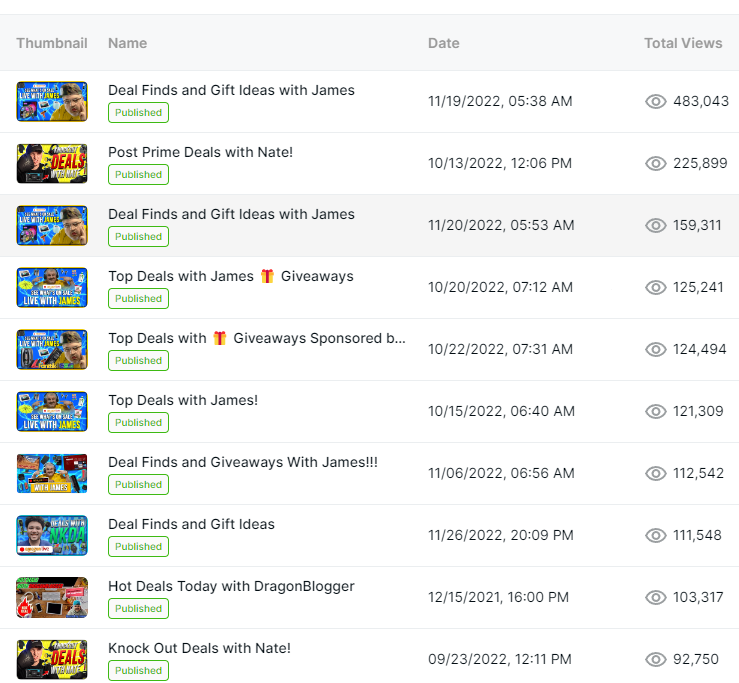Click the eye icon next to 124,494

pos(656,349)
